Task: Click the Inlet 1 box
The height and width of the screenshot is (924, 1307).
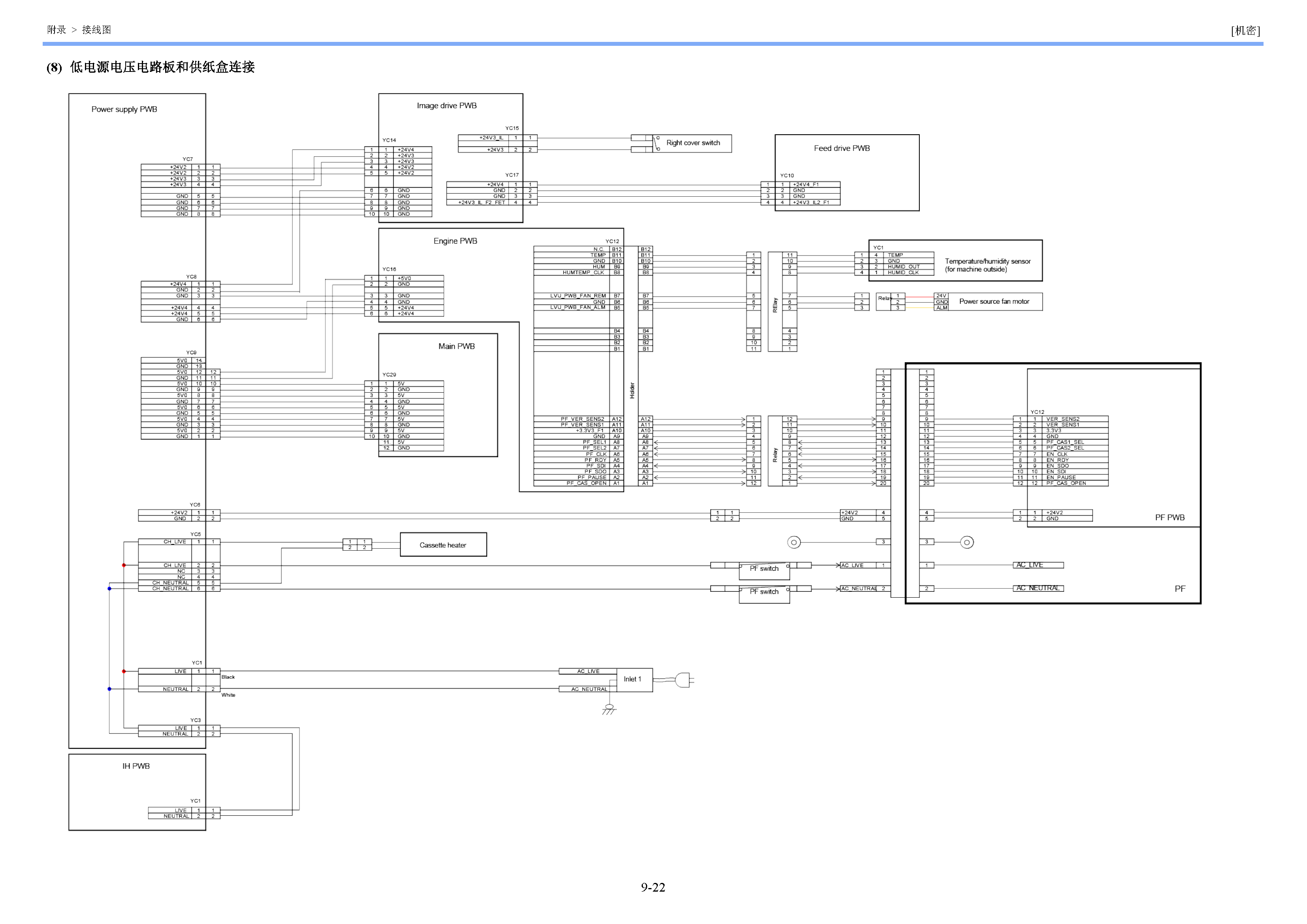Action: [x=635, y=680]
